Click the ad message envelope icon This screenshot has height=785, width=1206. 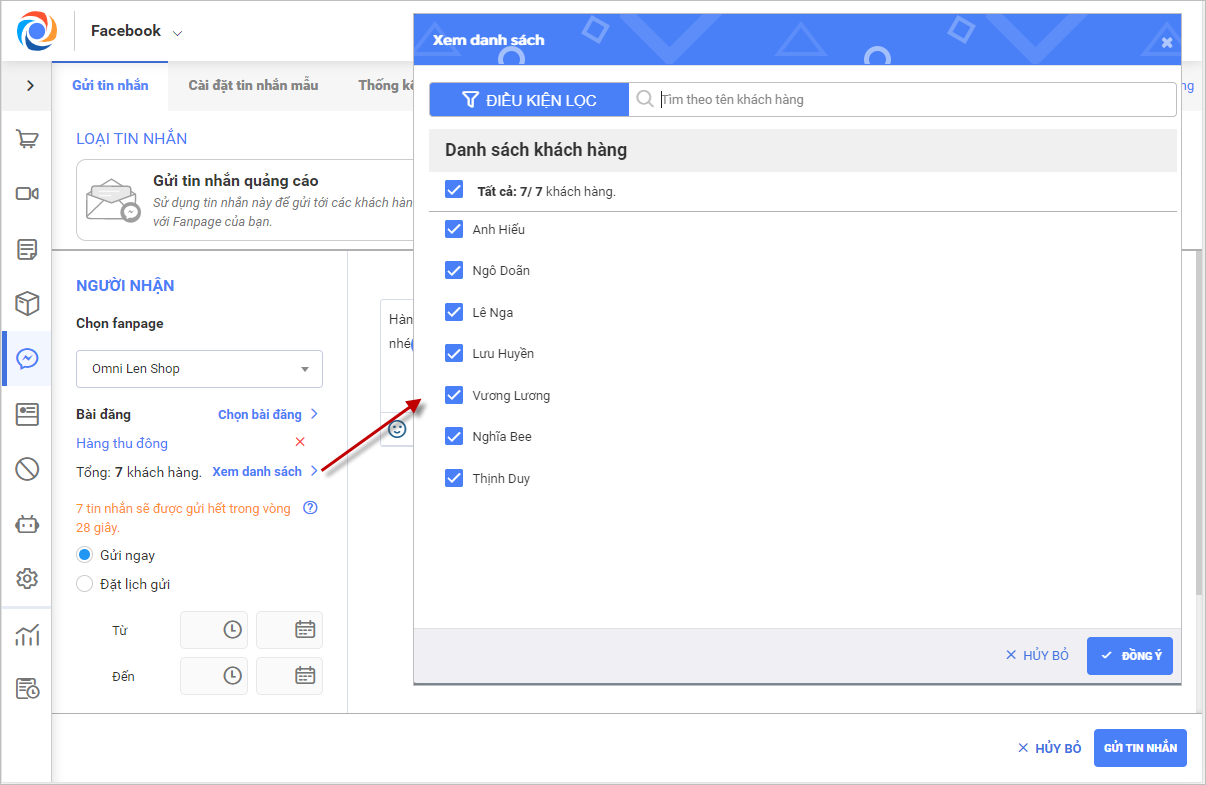pos(113,200)
